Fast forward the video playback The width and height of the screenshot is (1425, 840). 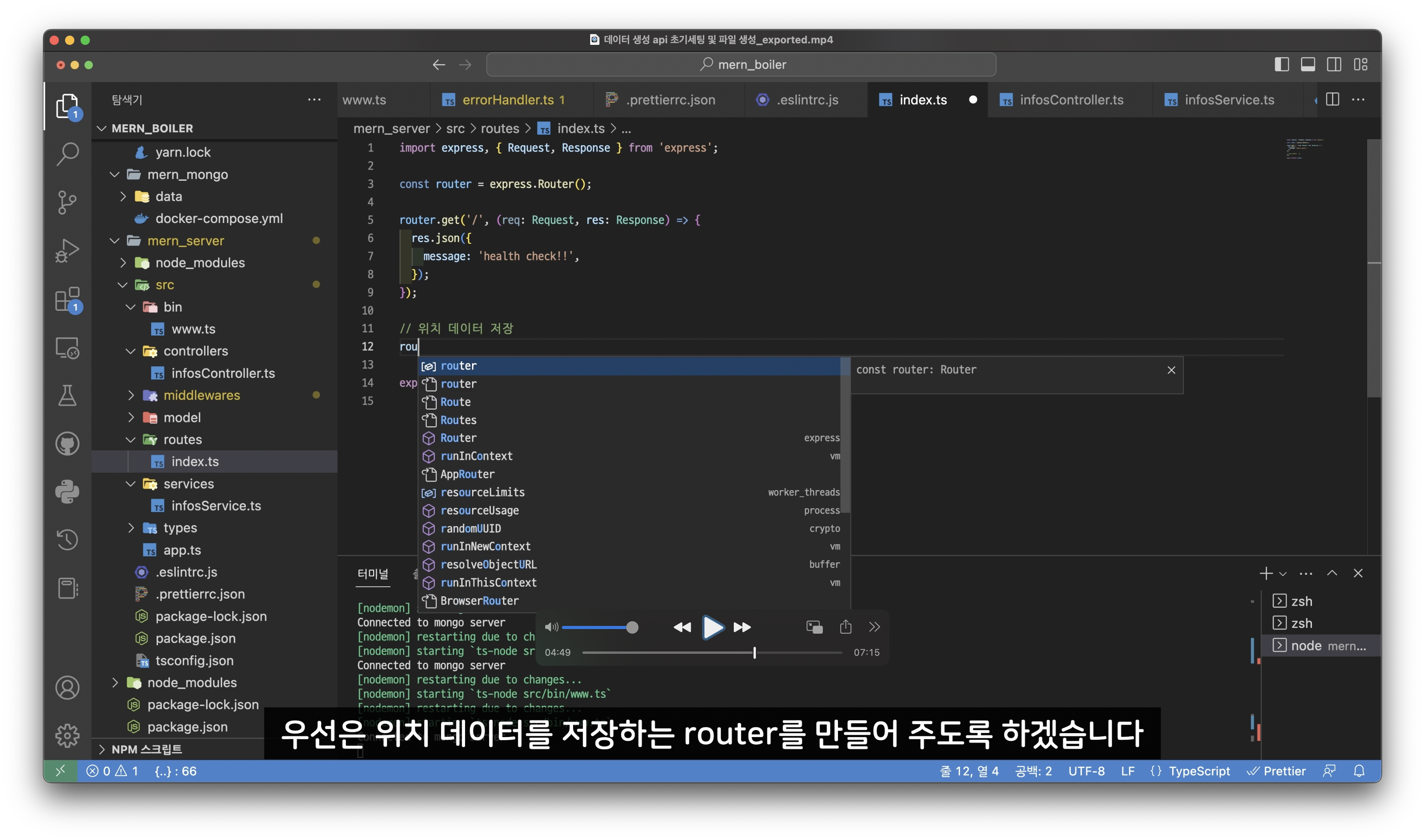(x=742, y=627)
